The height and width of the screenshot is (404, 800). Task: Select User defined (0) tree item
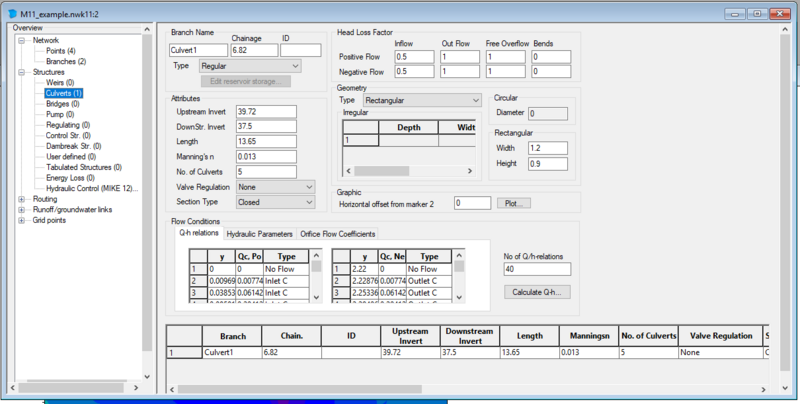pos(71,157)
